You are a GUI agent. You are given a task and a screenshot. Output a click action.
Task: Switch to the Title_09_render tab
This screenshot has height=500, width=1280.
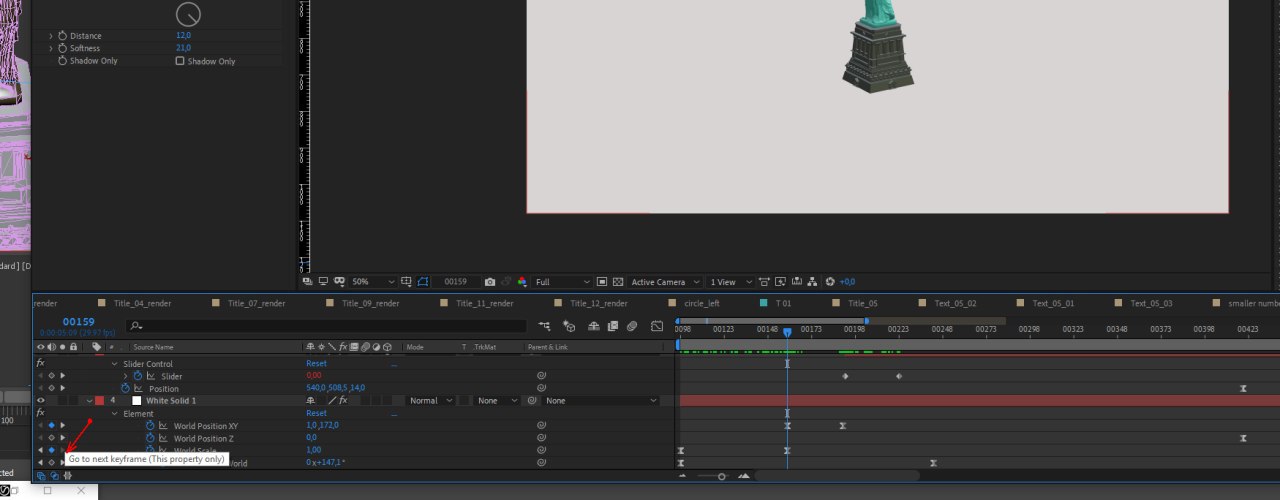(x=370, y=303)
